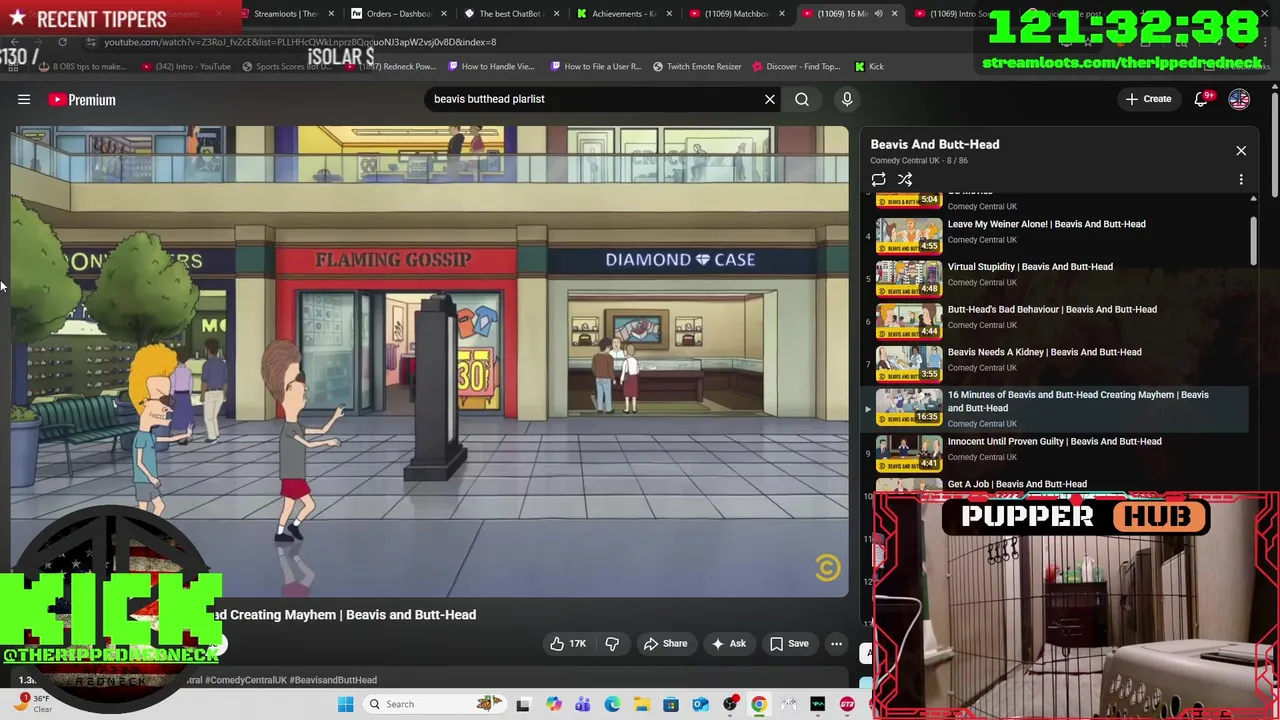Open Task View in the taskbar
The image size is (1280, 720).
tap(523, 704)
